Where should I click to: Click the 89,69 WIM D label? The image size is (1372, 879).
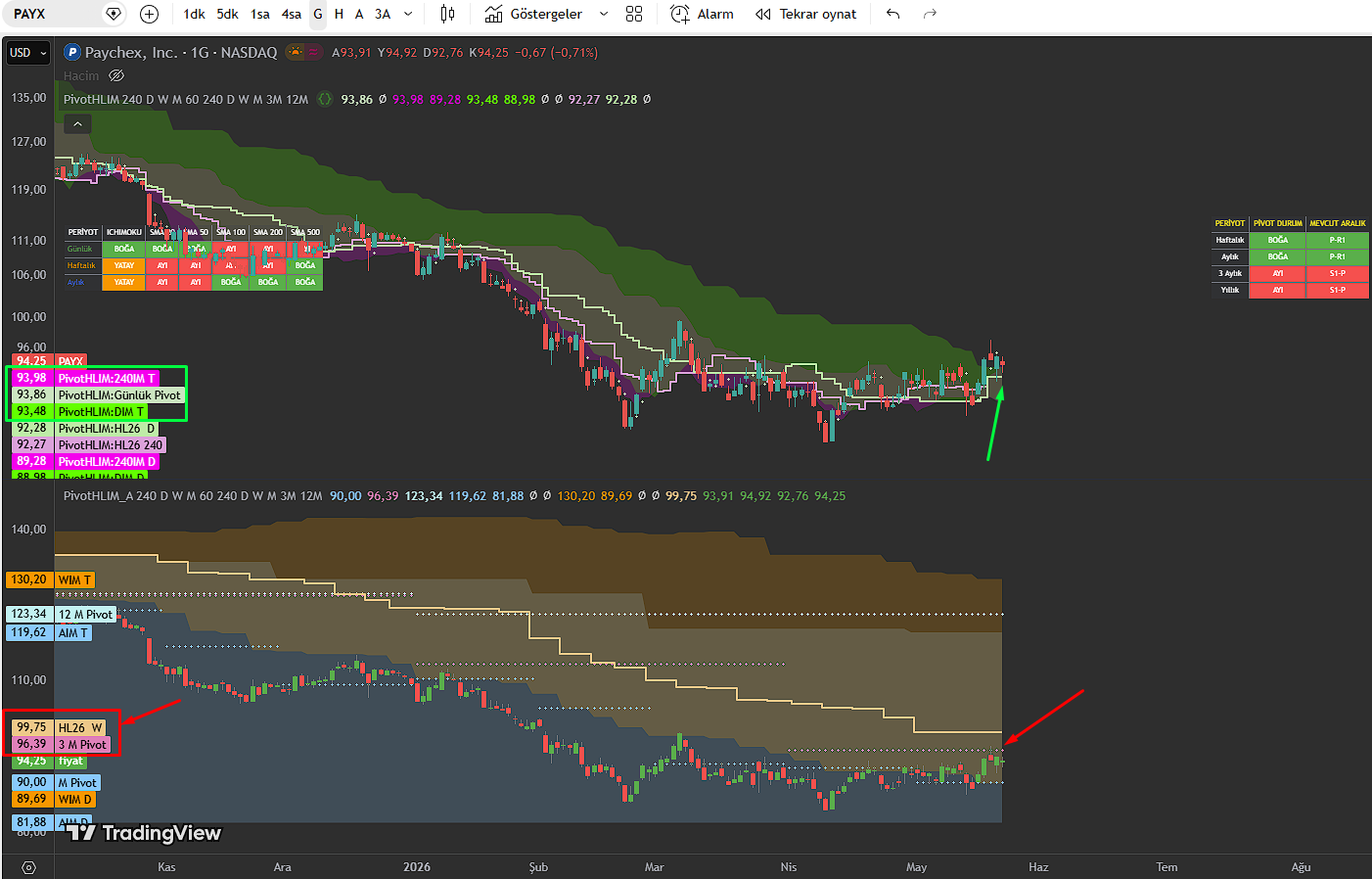pos(54,800)
